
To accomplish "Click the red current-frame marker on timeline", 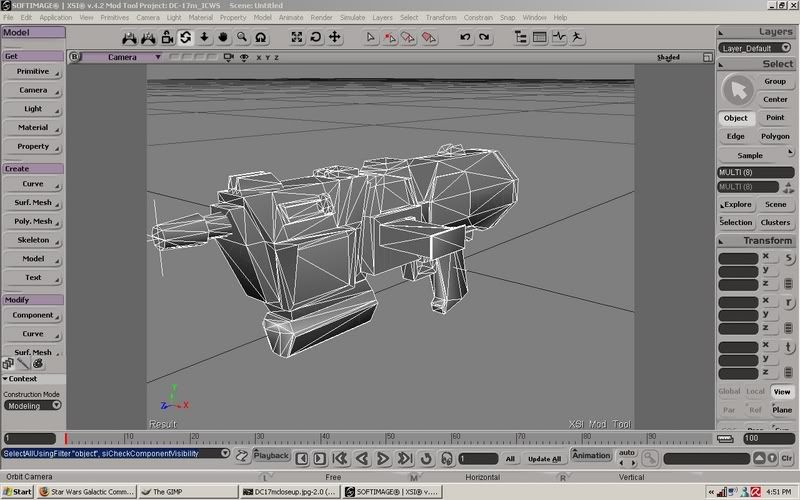I will (66, 438).
